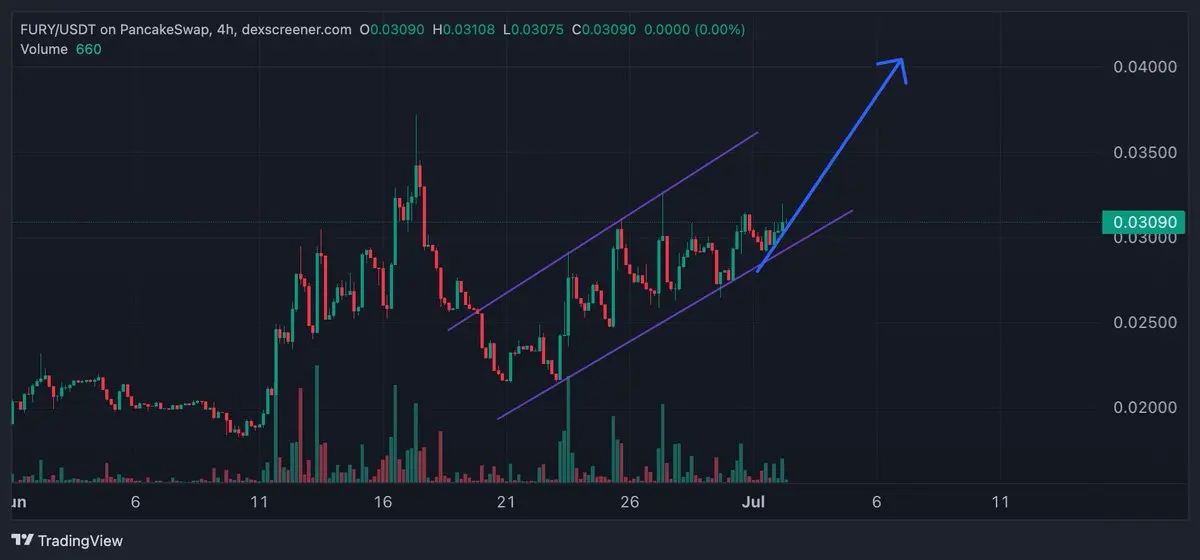Select the lower purple channel trendline
The height and width of the screenshot is (560, 1200).
(x=675, y=315)
